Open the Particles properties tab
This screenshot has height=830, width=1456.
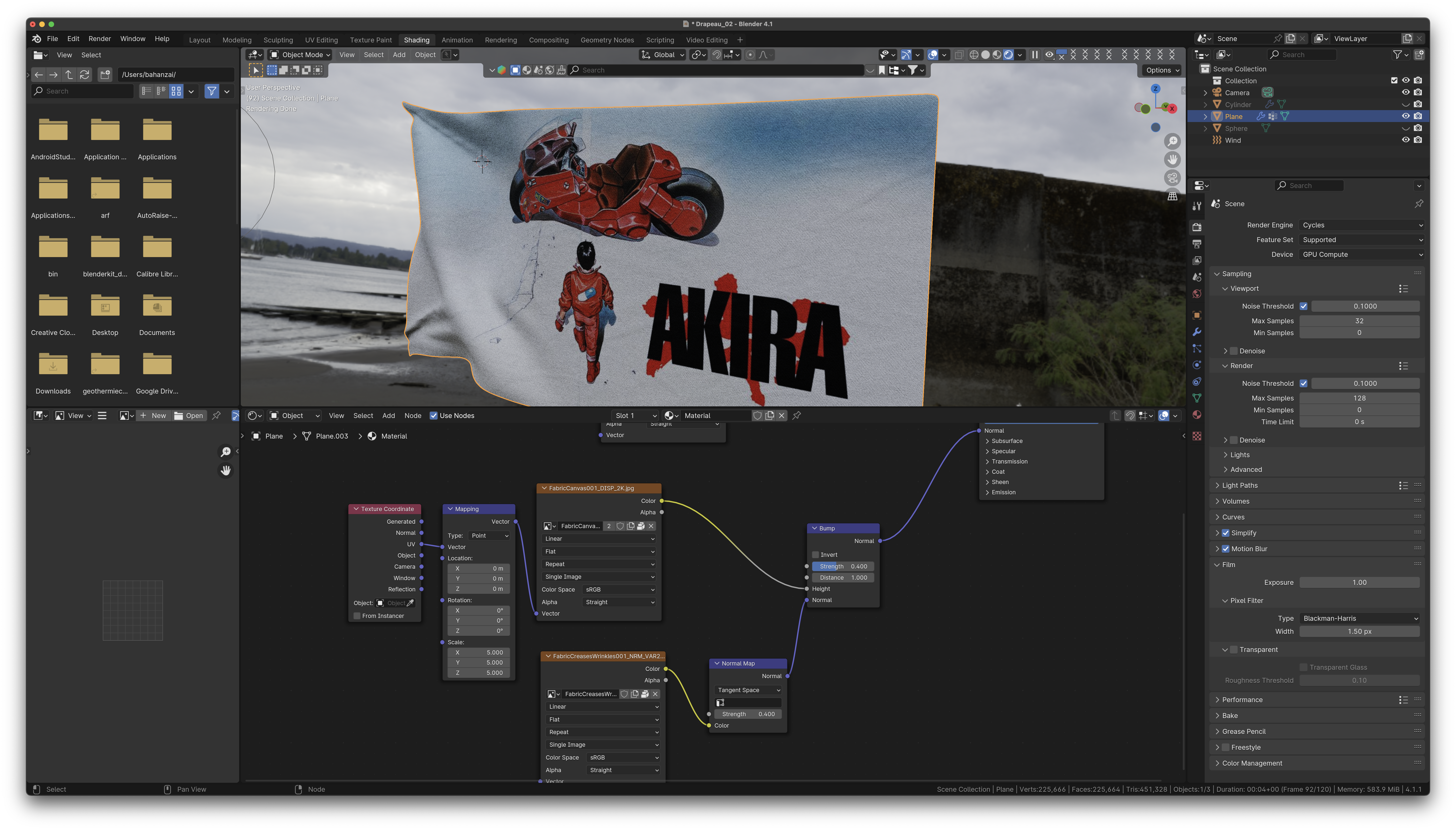pos(1197,348)
